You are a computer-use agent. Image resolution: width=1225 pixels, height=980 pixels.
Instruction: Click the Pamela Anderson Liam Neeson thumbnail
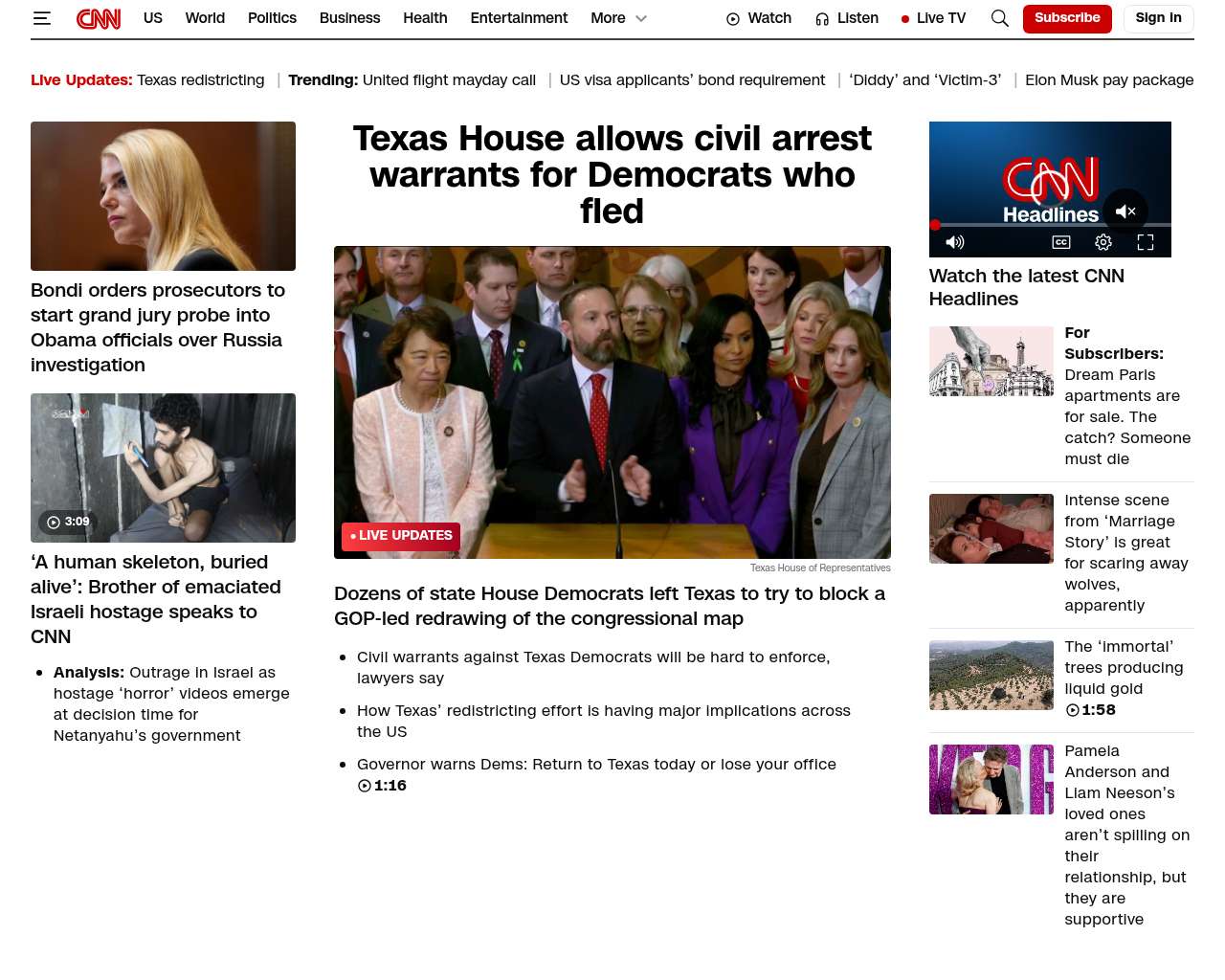pyautogui.click(x=991, y=780)
